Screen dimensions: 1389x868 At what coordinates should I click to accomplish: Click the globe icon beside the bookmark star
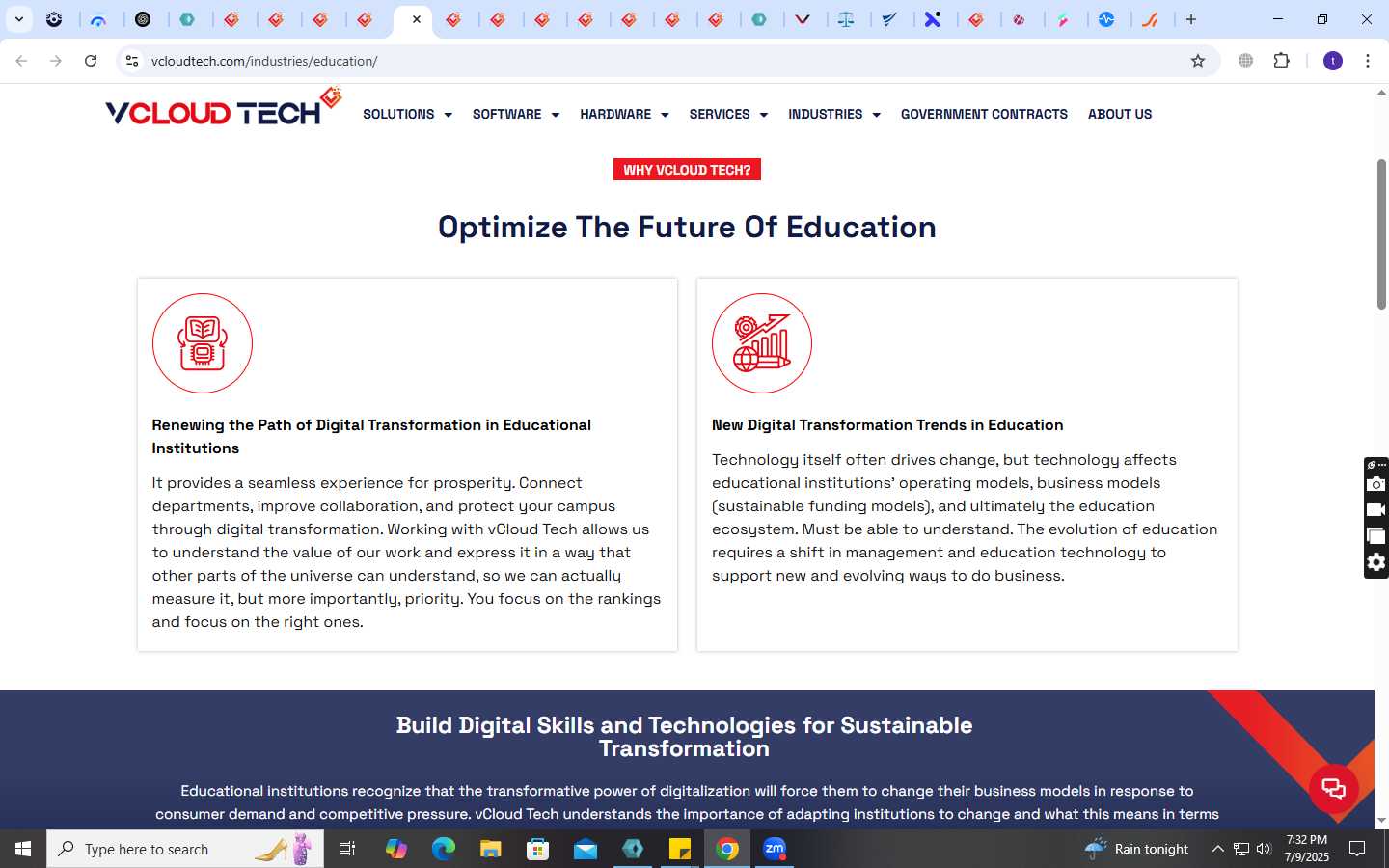pos(1246,61)
